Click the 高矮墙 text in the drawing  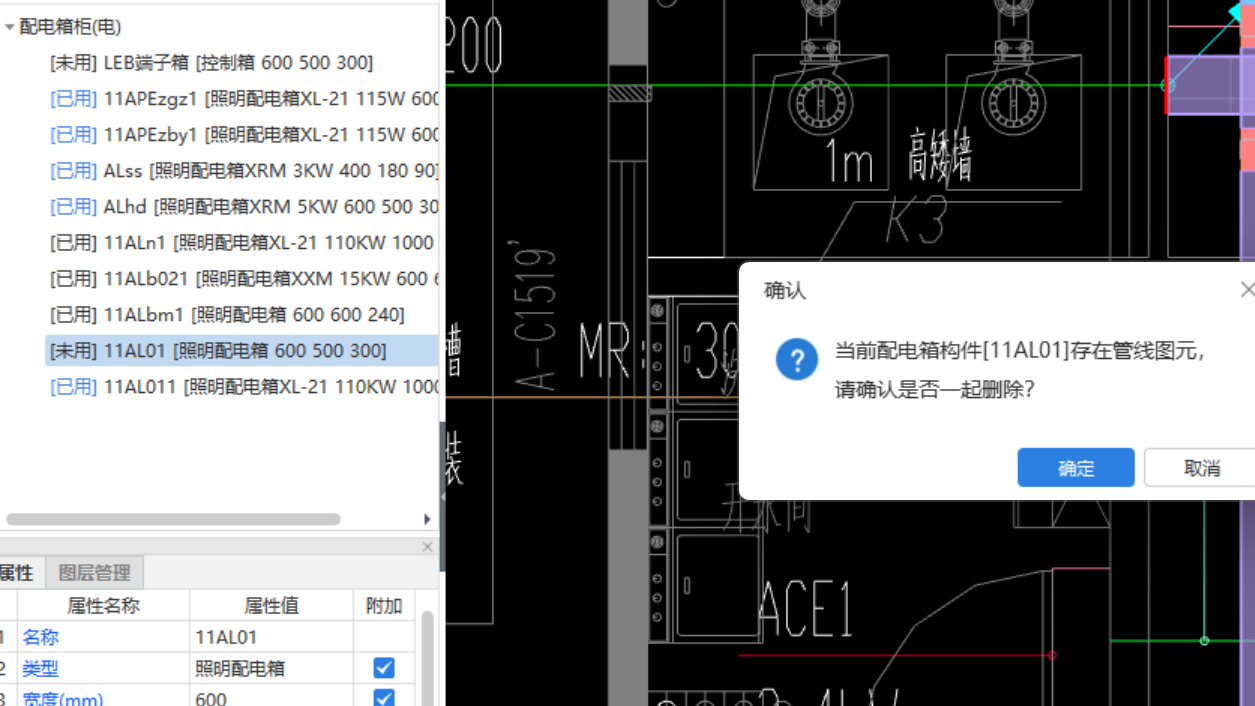click(939, 155)
